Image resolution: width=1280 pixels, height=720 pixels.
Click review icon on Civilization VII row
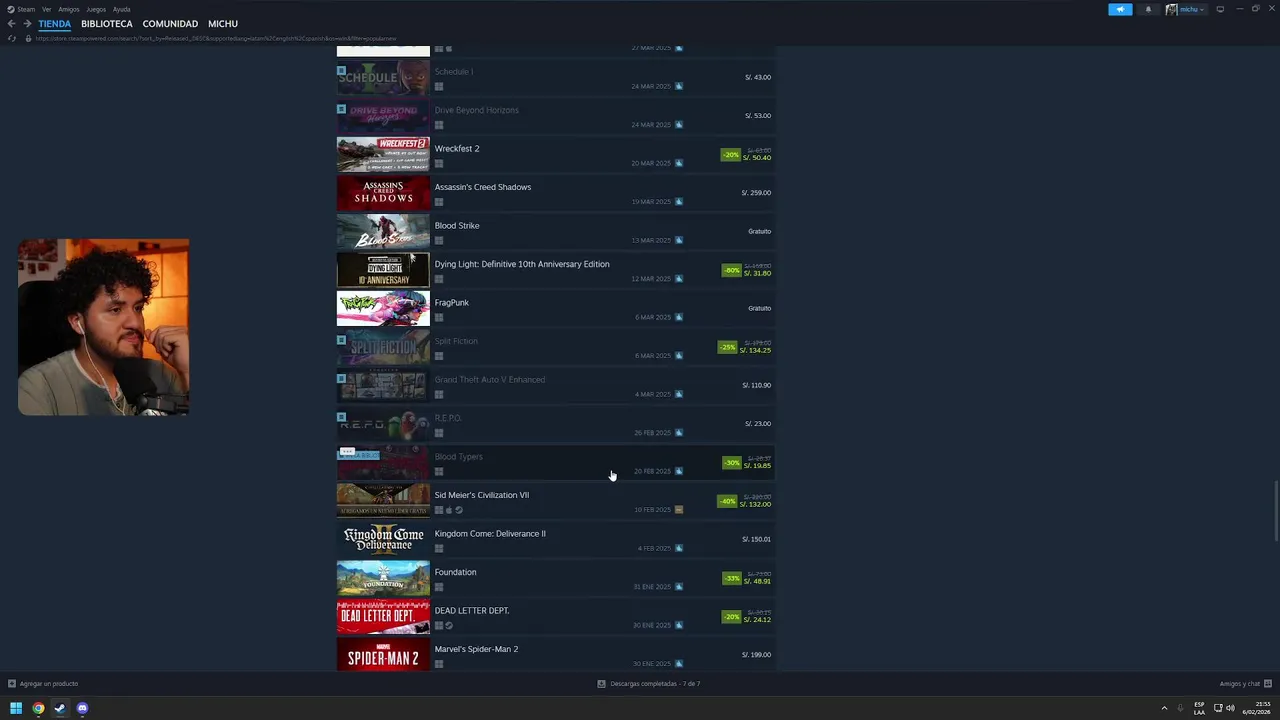[679, 510]
